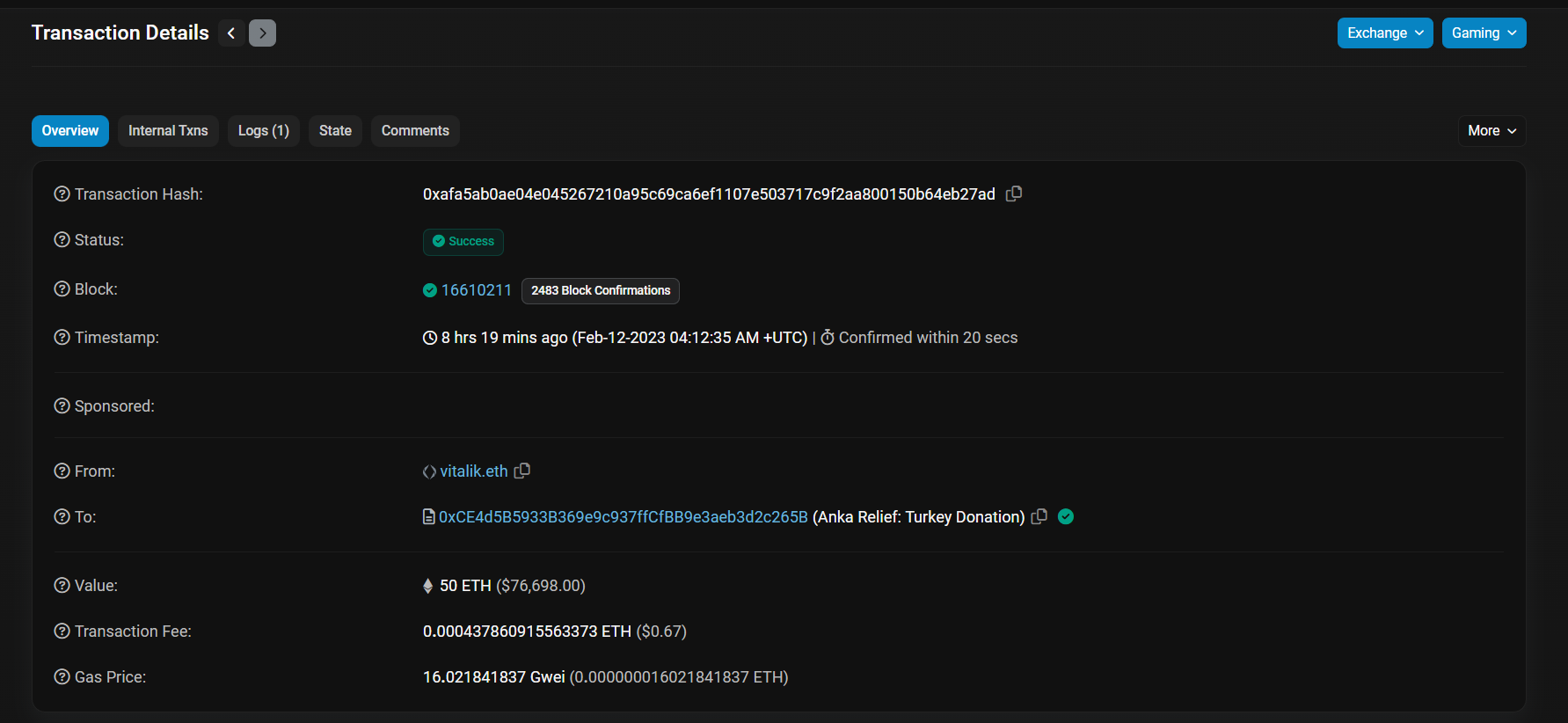Screen dimensions: 1568x723
Task: Open the vitalik.eth address link
Action: click(473, 471)
